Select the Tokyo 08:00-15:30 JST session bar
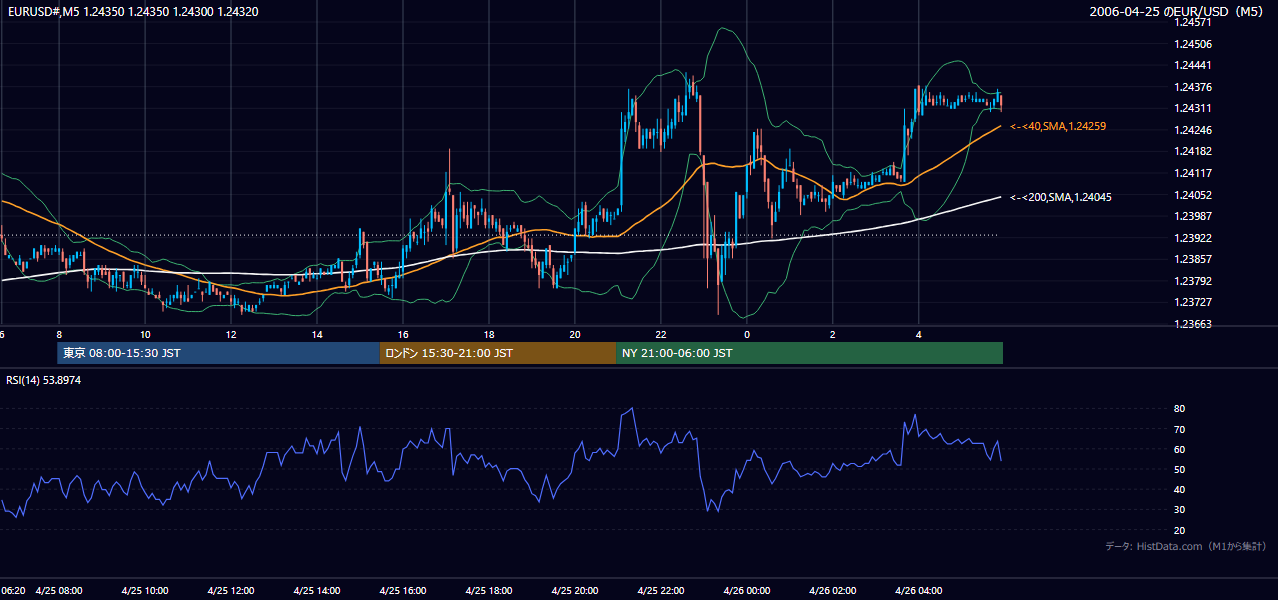The width and height of the screenshot is (1278, 600). 218,353
